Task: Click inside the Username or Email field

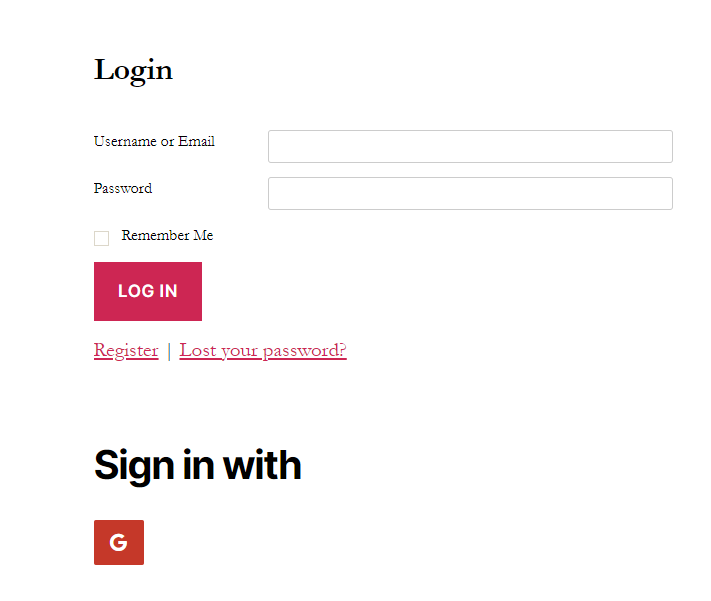Action: tap(470, 147)
